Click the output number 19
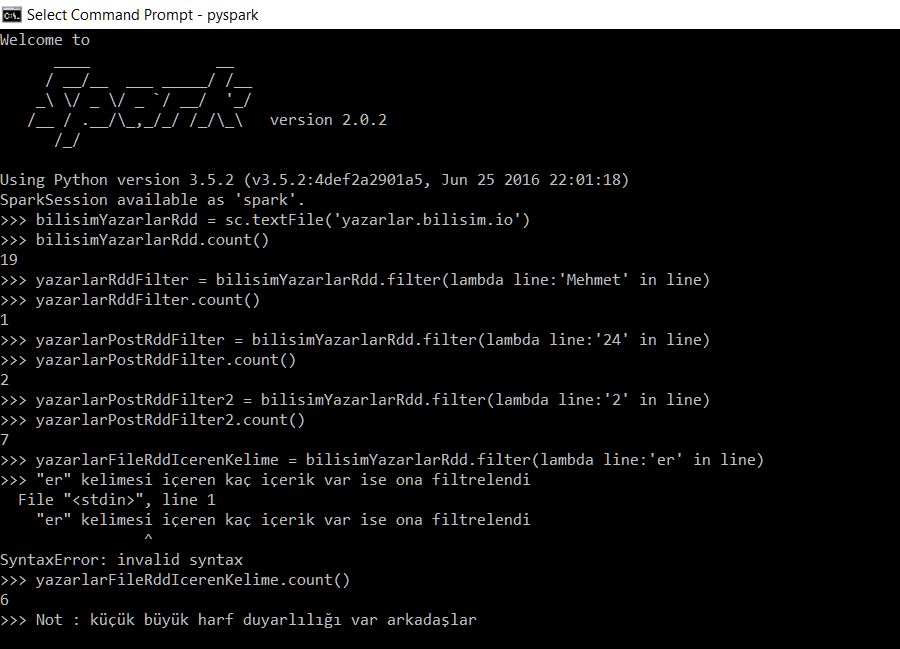 click(9, 260)
